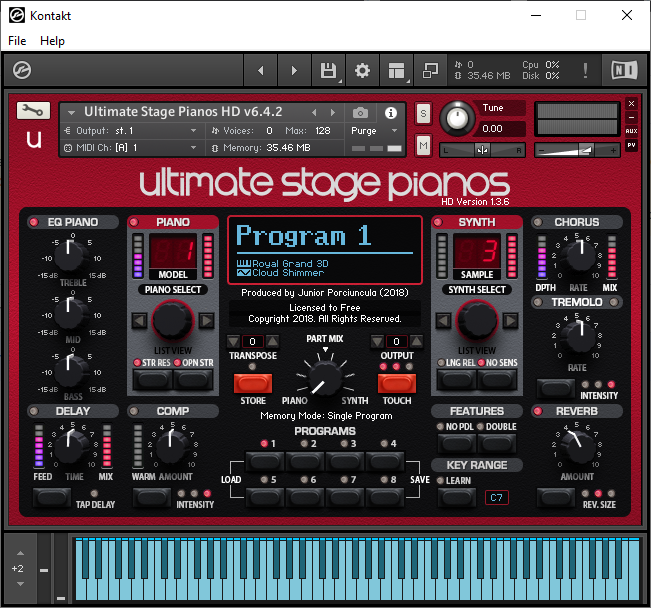Close the instrument with X button
The height and width of the screenshot is (608, 651).
tap(631, 103)
